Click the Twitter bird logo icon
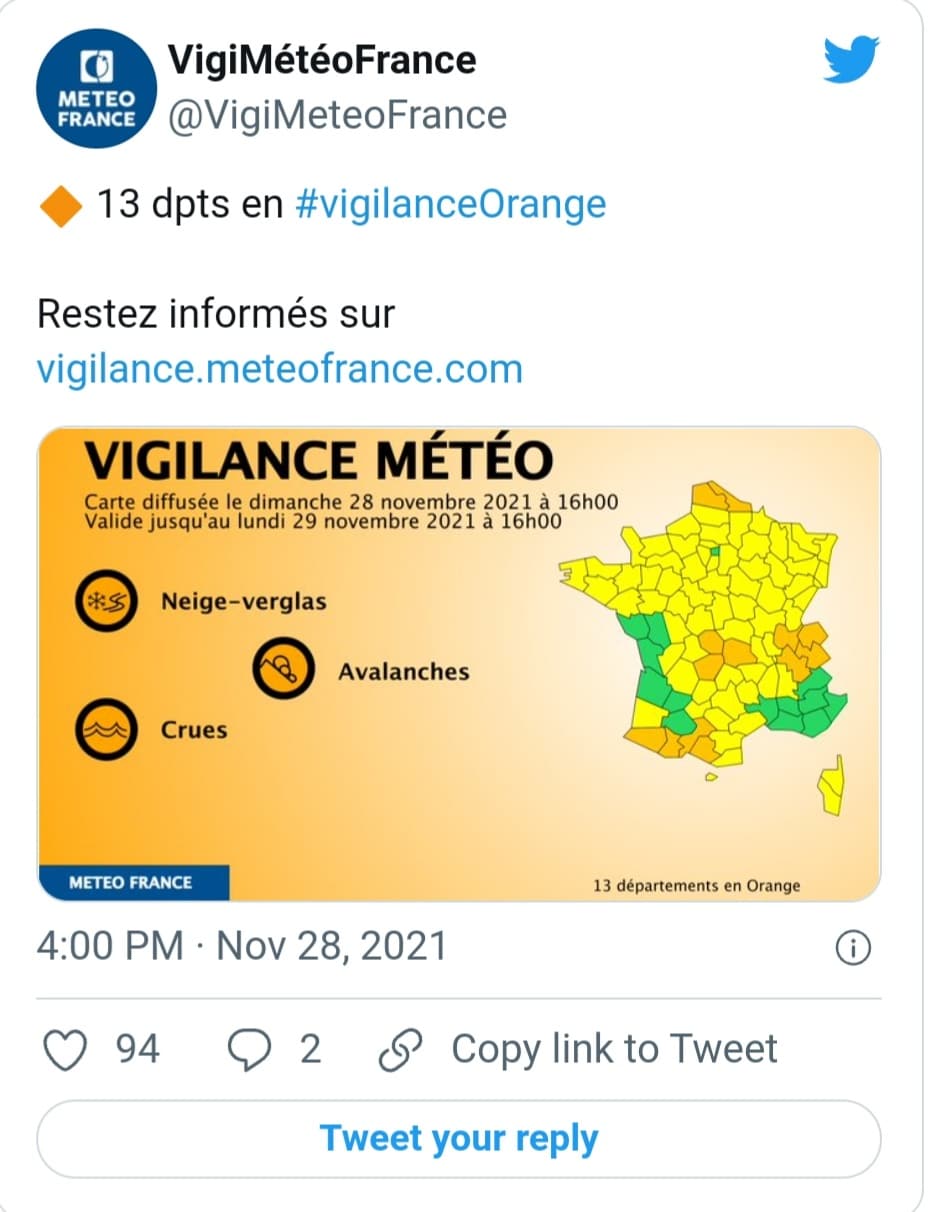 click(851, 60)
